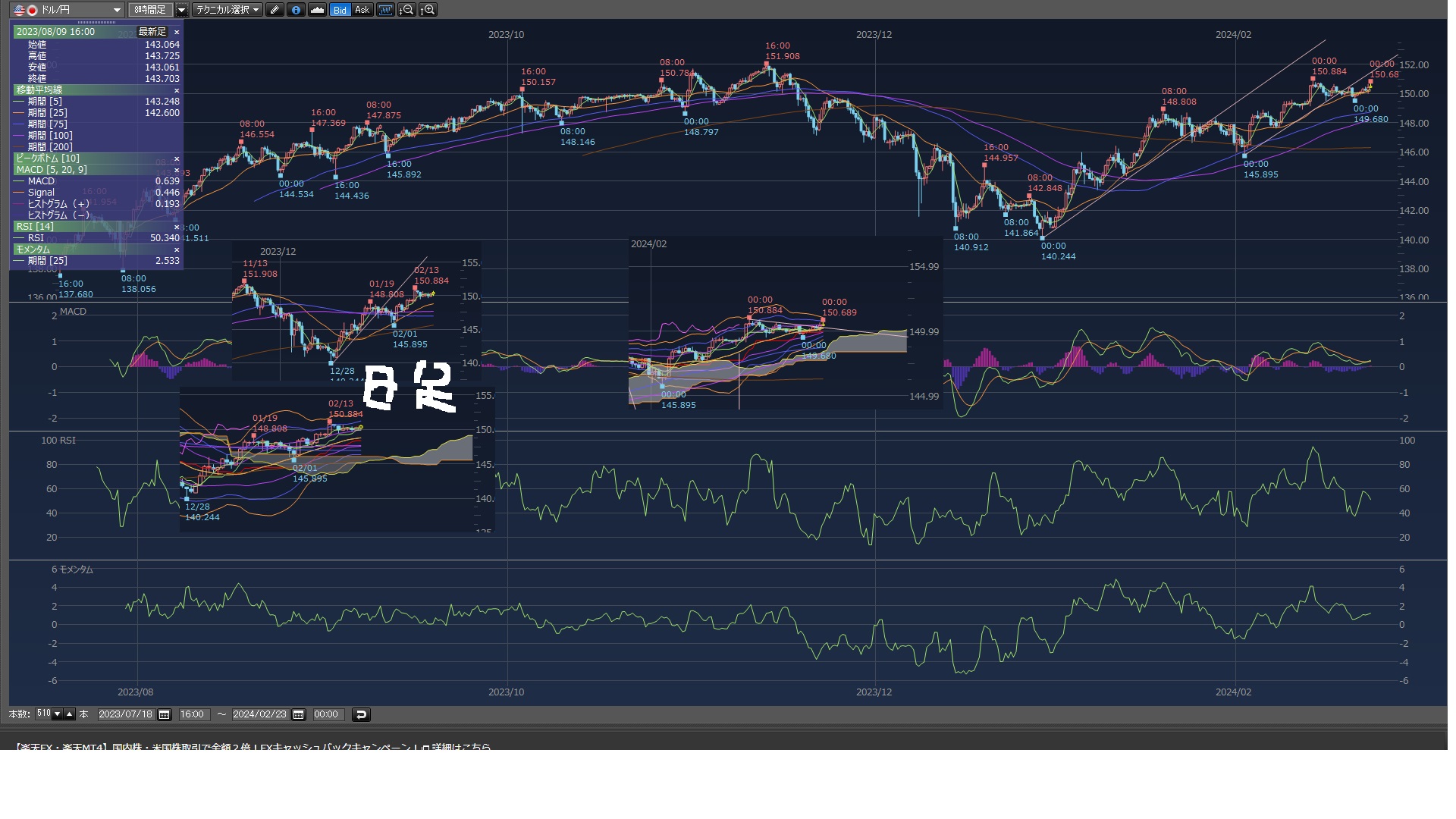The height and width of the screenshot is (819, 1456).
Task: Close the MACD indicator panel section
Action: click(177, 170)
